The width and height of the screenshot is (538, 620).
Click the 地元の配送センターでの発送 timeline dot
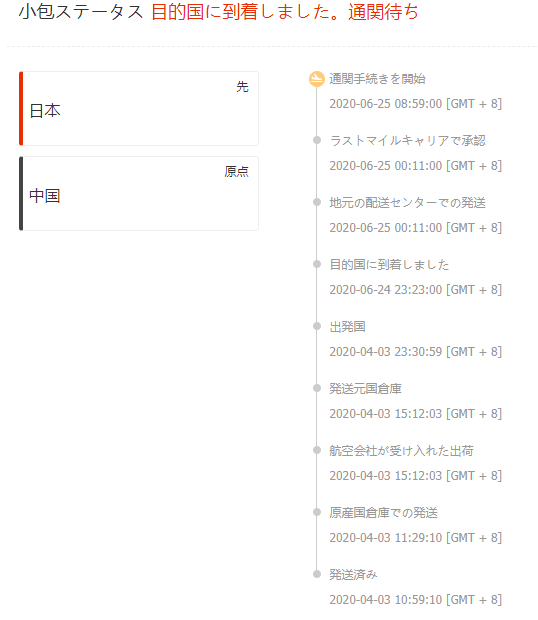(x=317, y=202)
